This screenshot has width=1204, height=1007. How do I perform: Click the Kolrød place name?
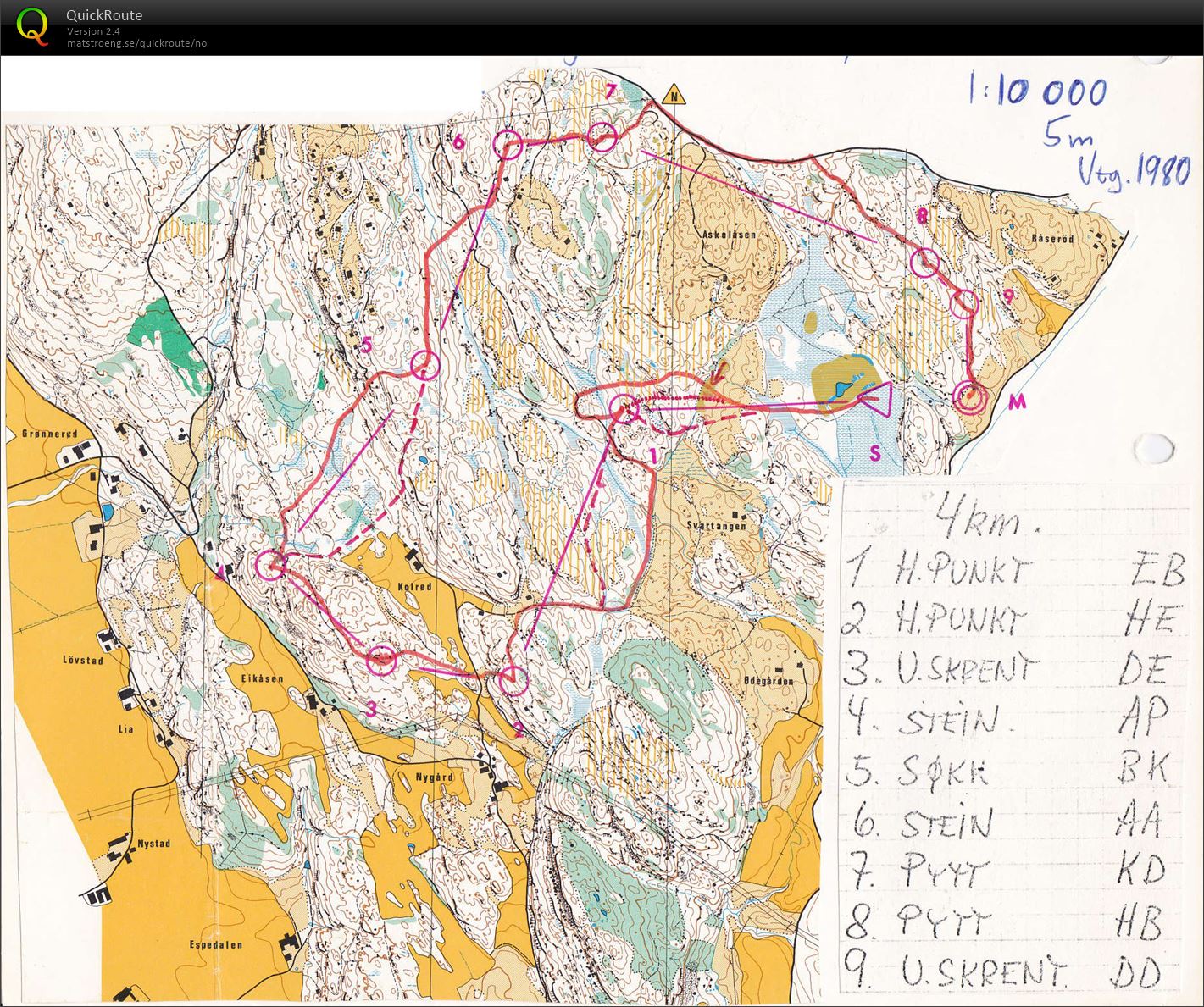414,586
